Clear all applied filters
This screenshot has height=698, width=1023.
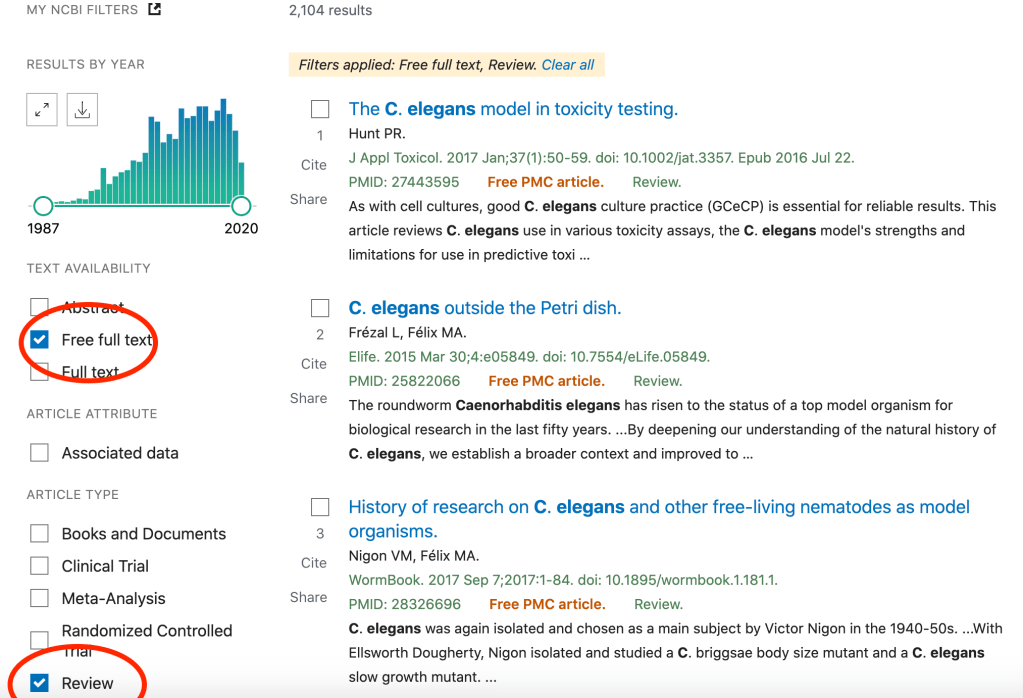567,65
